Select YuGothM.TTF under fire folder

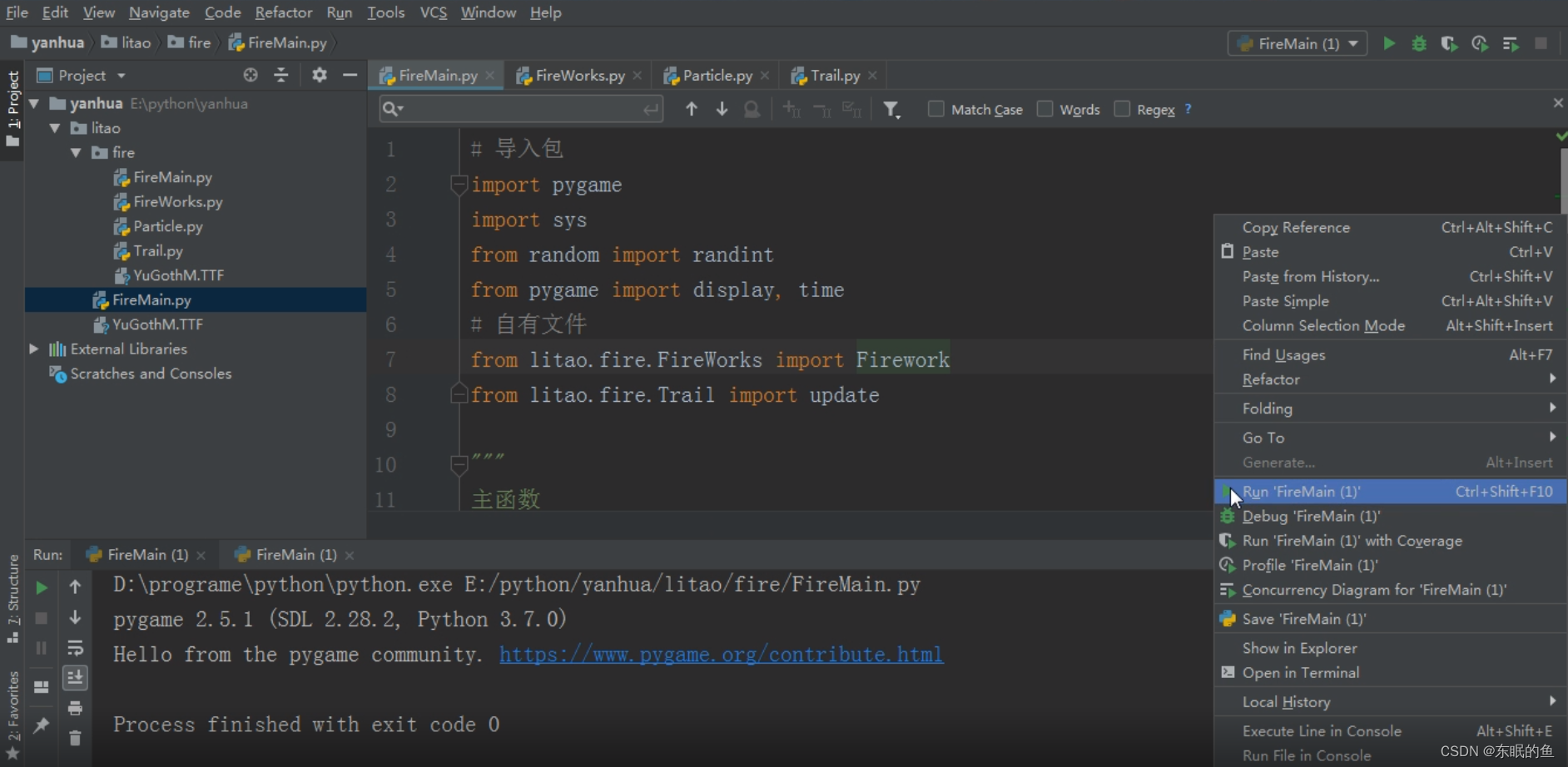(x=178, y=275)
